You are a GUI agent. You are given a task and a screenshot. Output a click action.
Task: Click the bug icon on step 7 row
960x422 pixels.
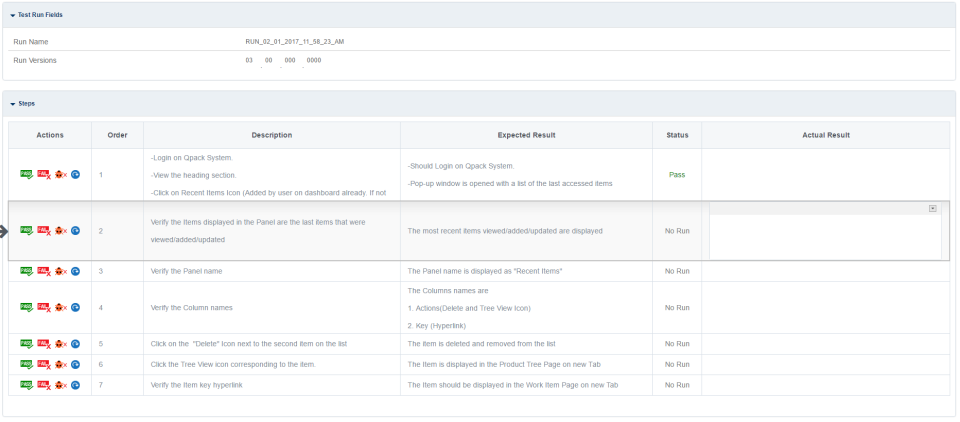(x=60, y=385)
